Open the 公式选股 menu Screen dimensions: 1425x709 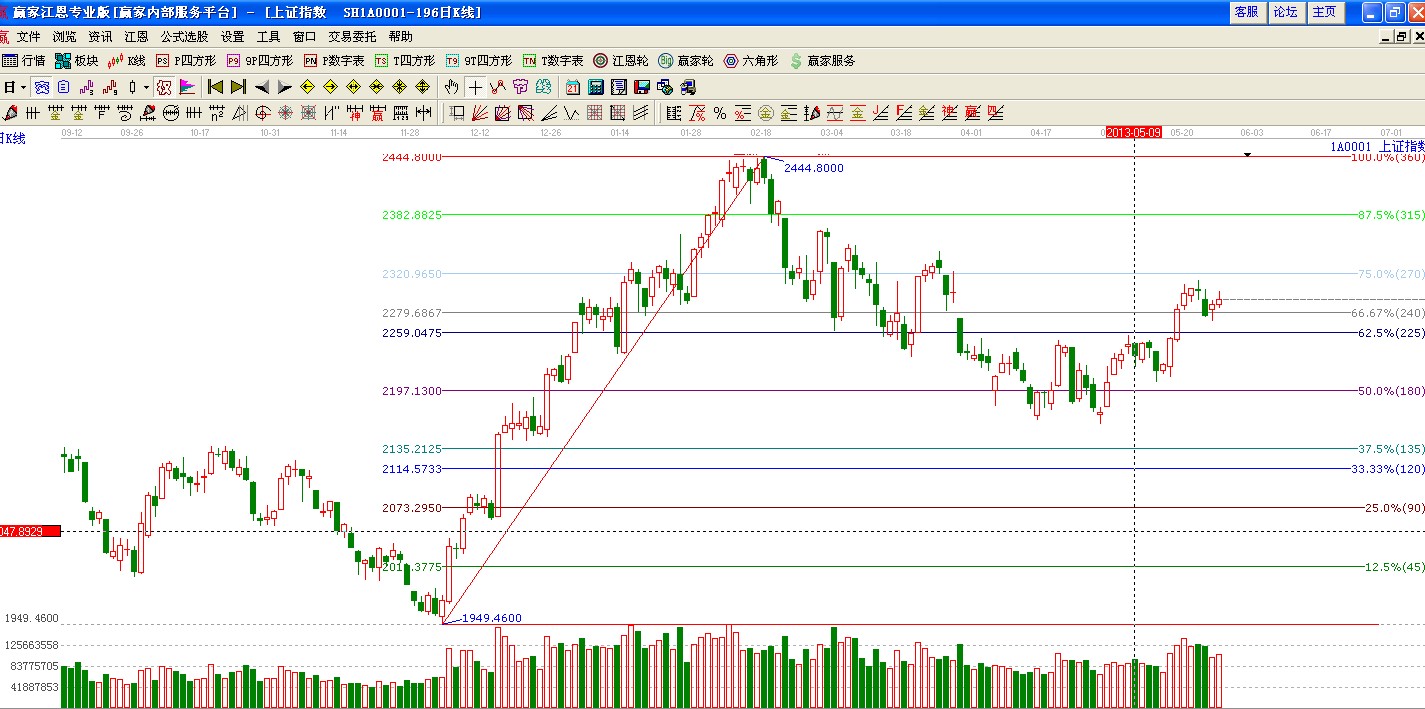coord(185,37)
